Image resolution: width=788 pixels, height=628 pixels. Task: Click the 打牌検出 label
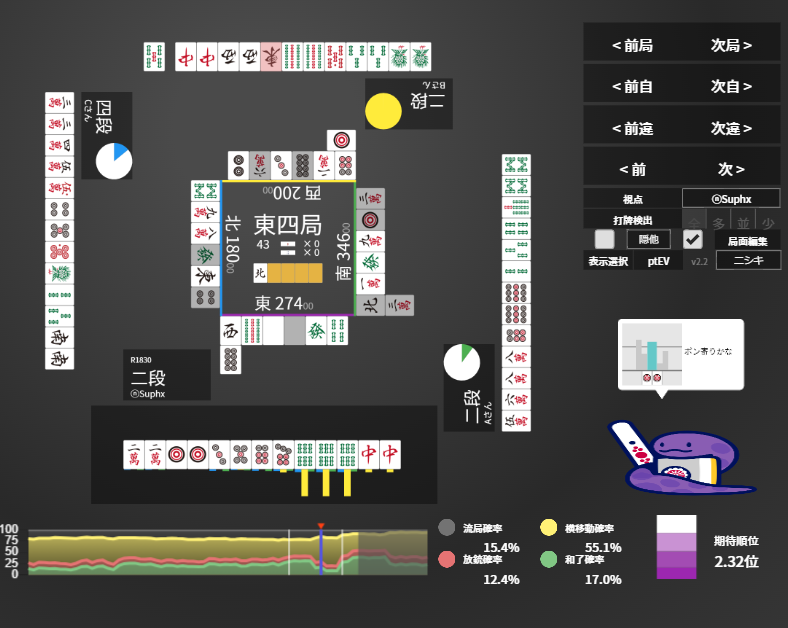(633, 220)
